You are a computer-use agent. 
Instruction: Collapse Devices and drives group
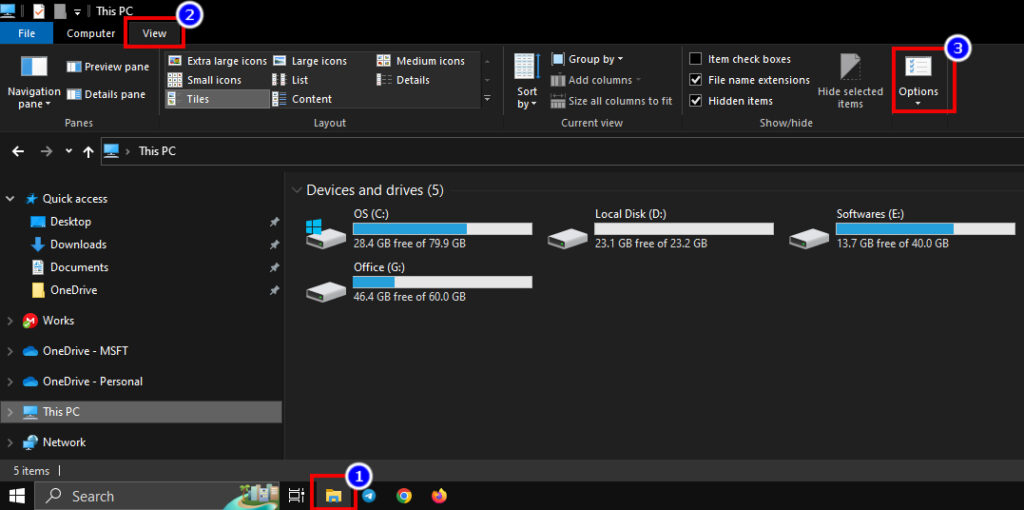pyautogui.click(x=297, y=191)
